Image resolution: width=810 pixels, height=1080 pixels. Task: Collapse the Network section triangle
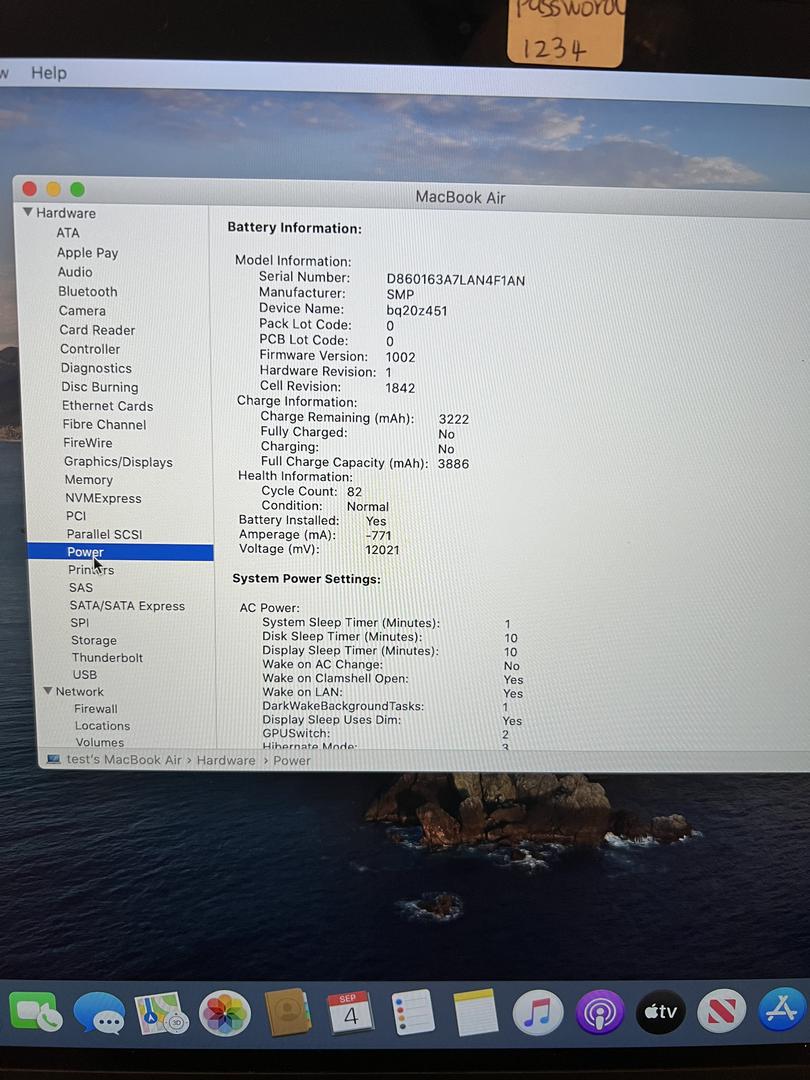click(x=48, y=690)
